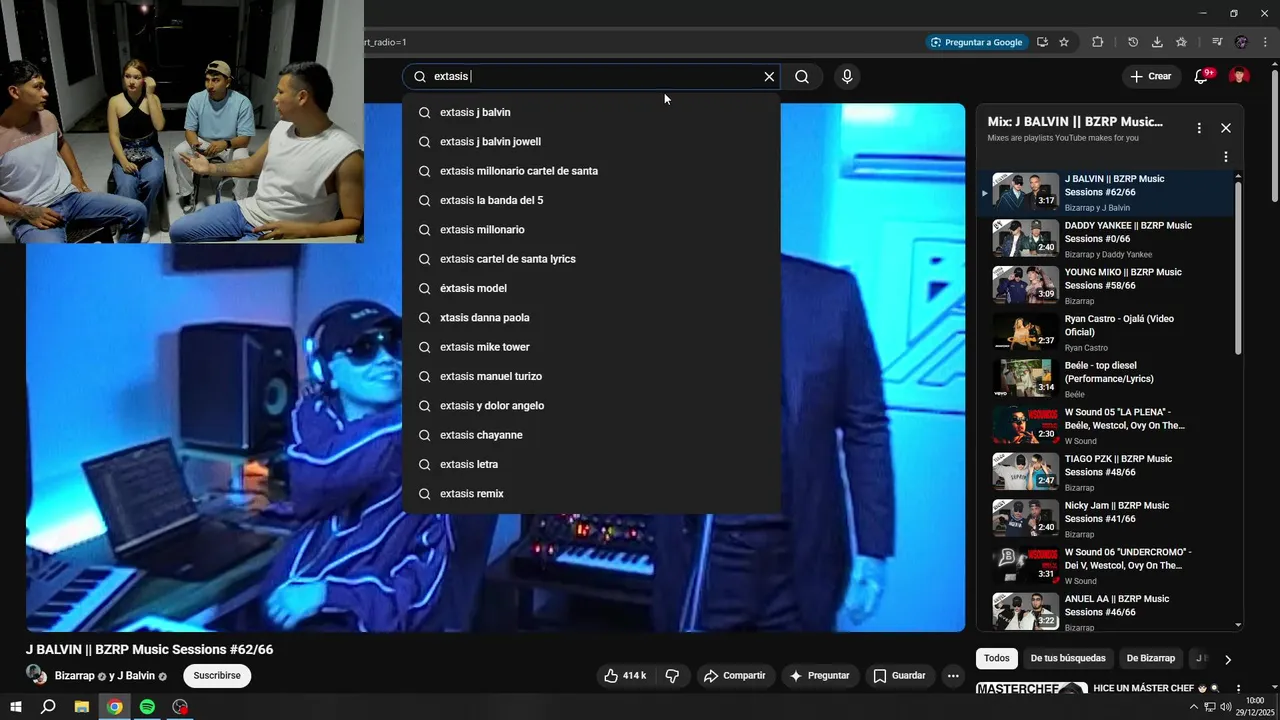Open the more actions ellipsis beside Guardar
The height and width of the screenshot is (720, 1280).
pyautogui.click(x=953, y=676)
